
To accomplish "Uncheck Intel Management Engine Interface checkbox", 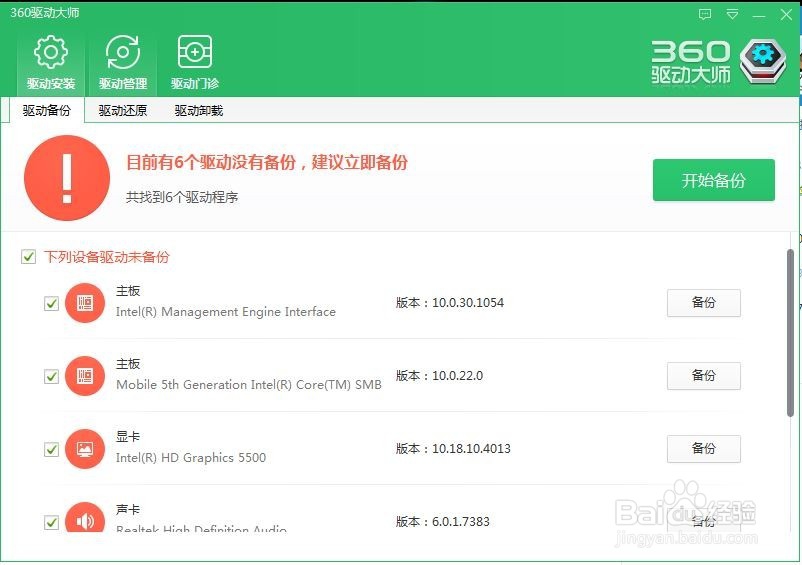I will (51, 304).
